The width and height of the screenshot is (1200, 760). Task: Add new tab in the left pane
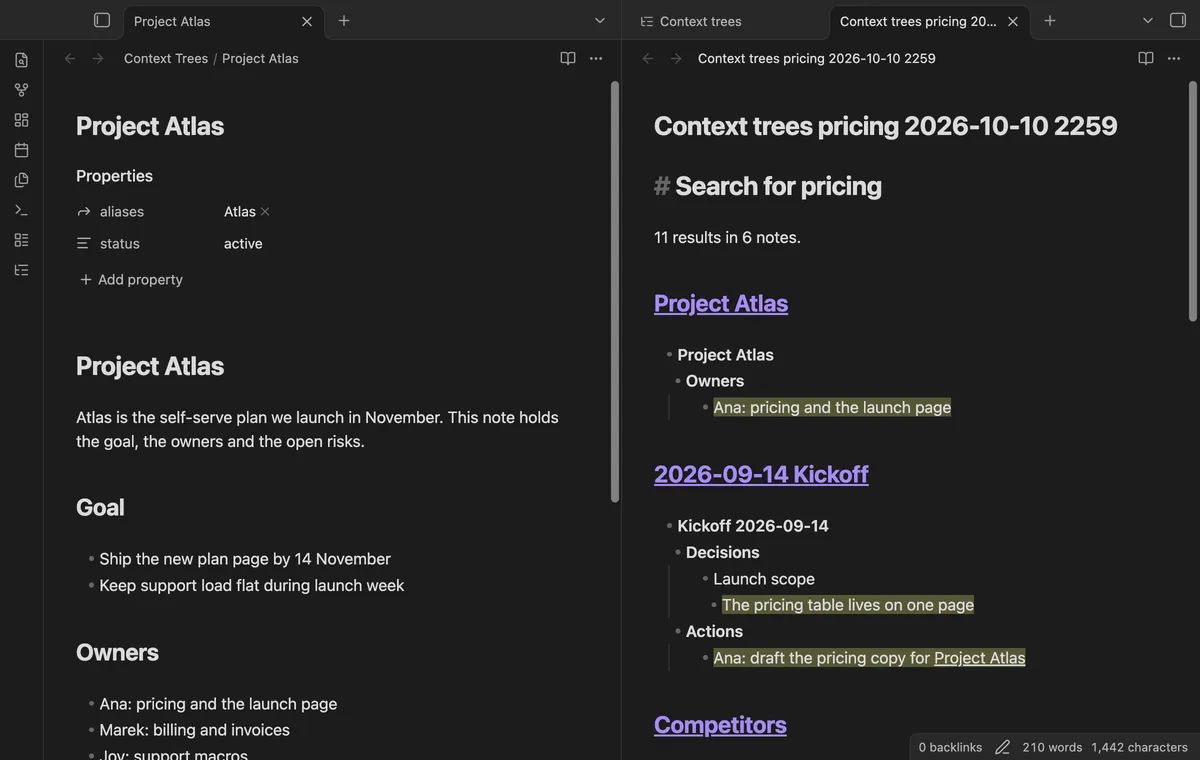tap(344, 20)
